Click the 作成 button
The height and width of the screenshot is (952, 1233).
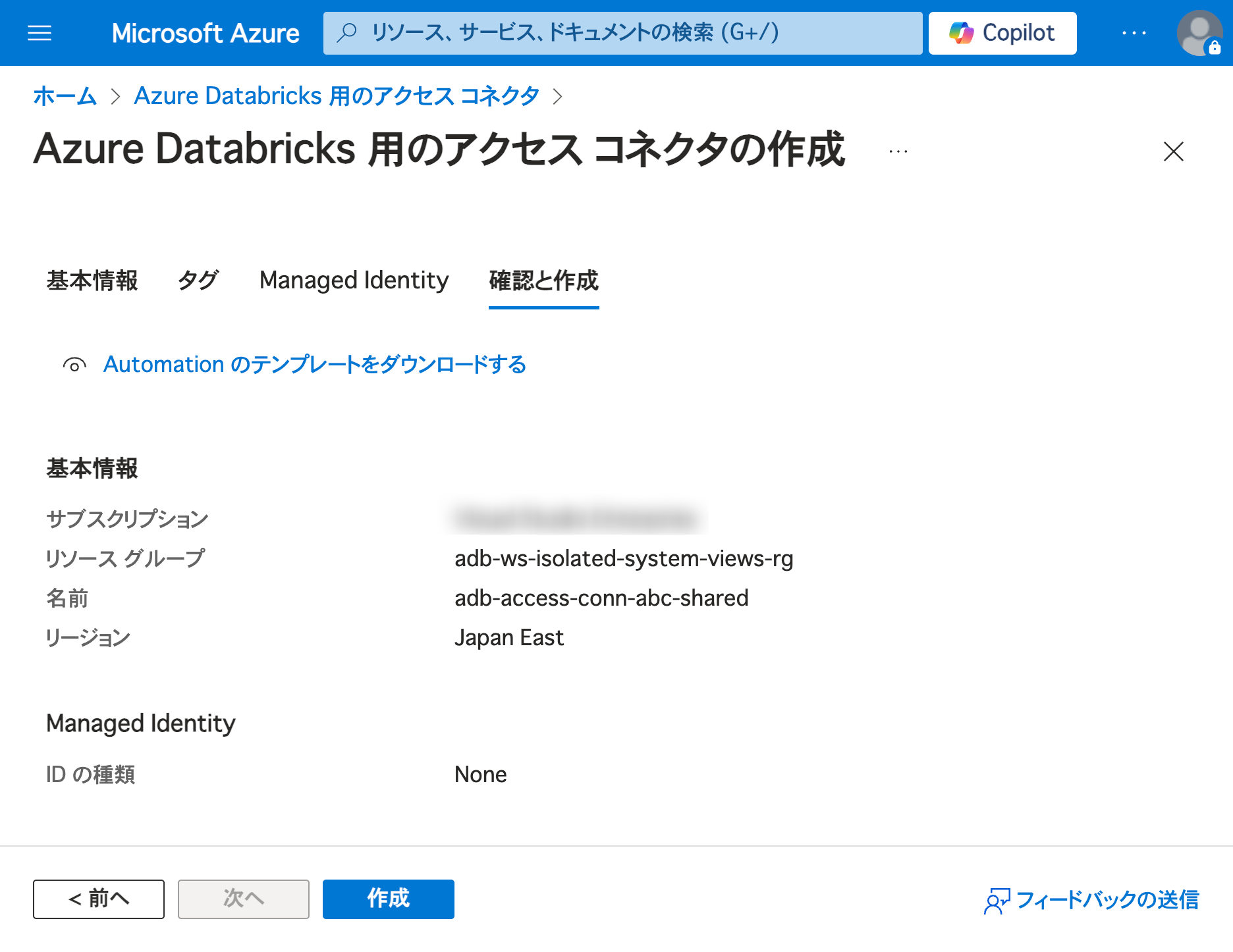coord(389,899)
